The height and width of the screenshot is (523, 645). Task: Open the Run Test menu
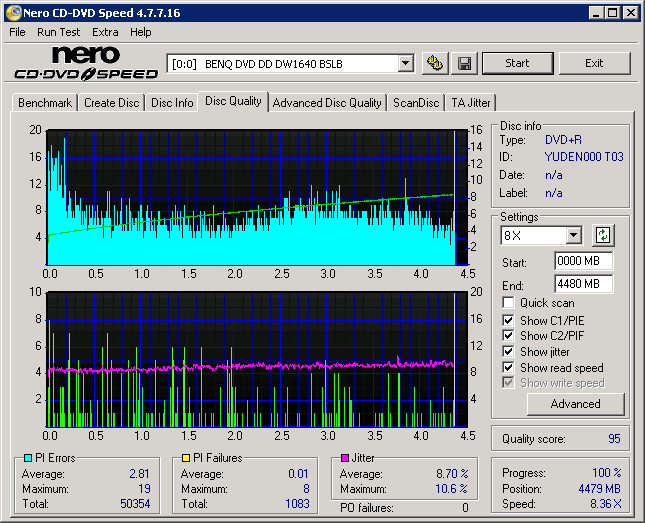[59, 32]
